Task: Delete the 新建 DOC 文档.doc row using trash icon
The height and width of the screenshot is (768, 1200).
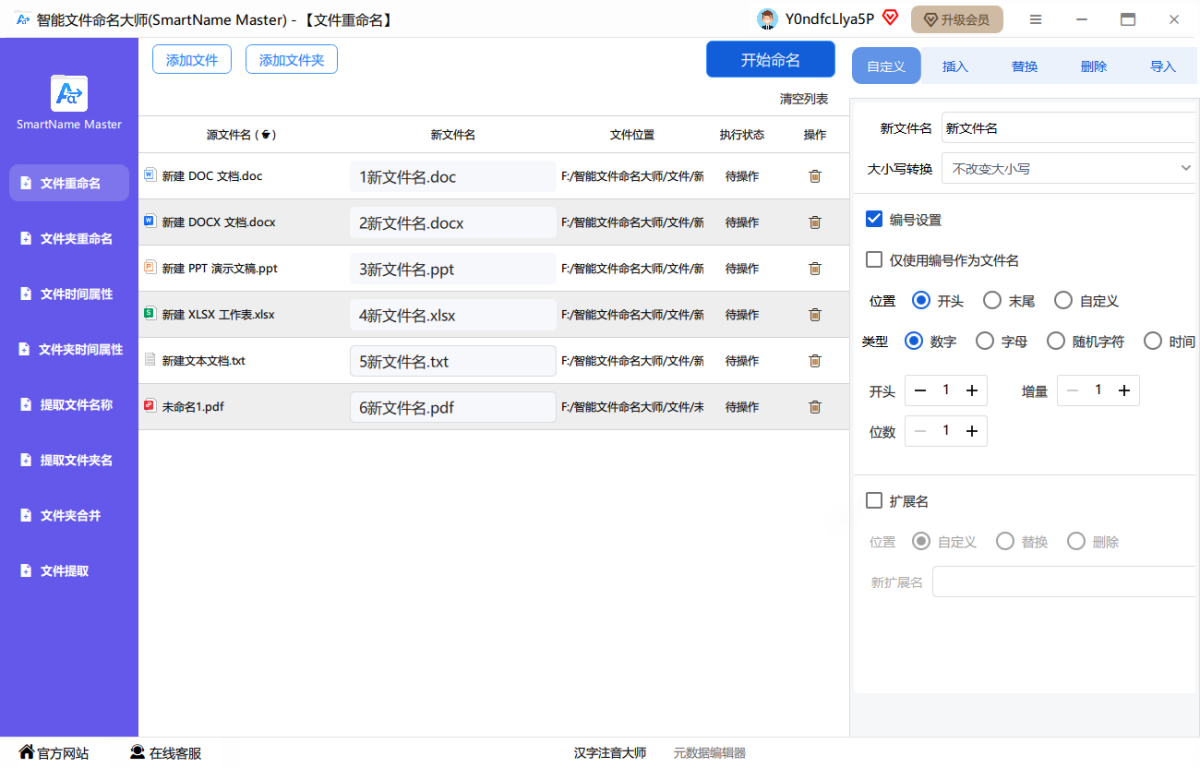Action: click(x=814, y=177)
